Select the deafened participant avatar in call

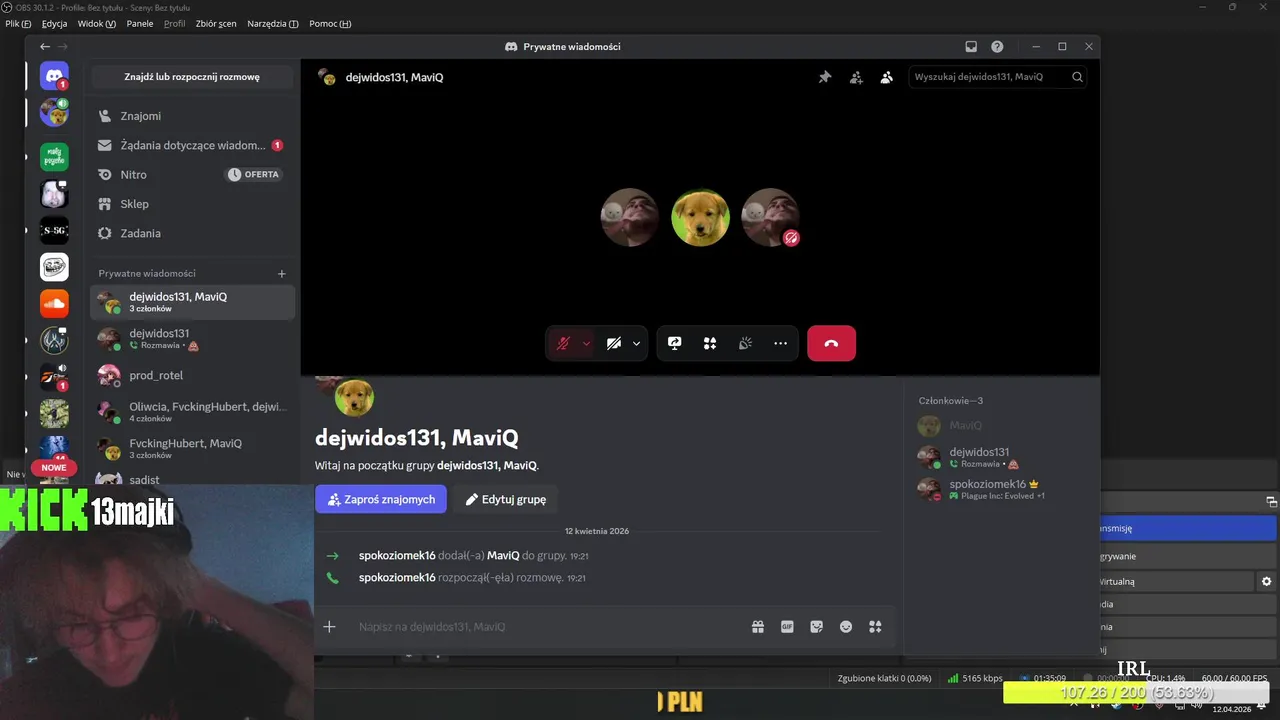point(771,217)
